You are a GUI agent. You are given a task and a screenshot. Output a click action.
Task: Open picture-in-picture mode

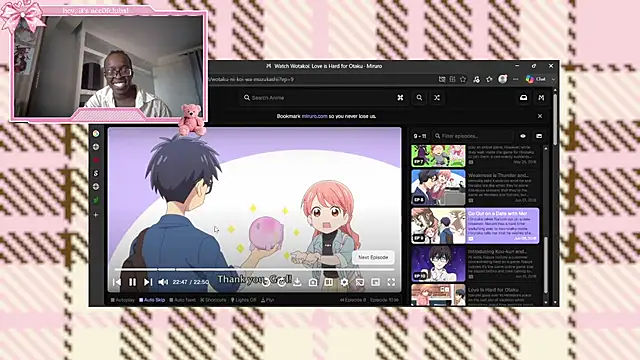[375, 282]
